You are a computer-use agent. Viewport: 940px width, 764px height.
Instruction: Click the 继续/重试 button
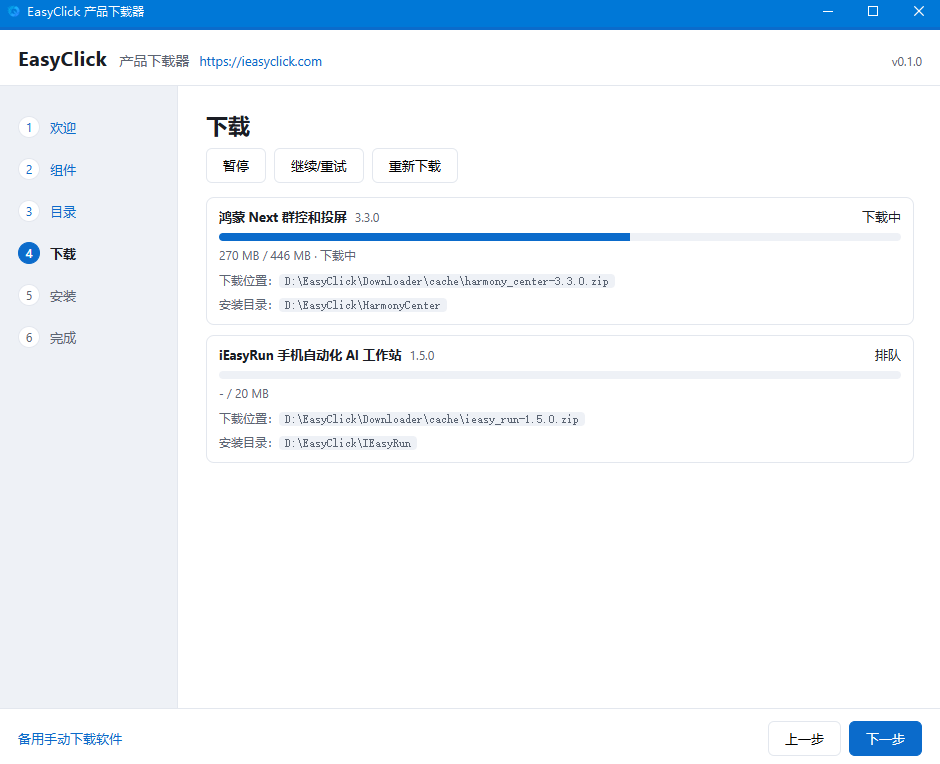(319, 166)
